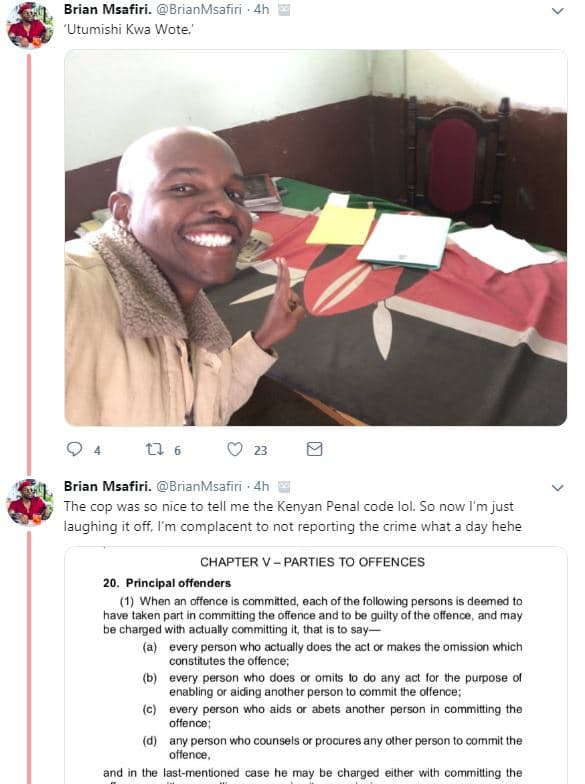Screen dimensions: 585x784
Task: Open the 4h timestamp of first tweet
Action: (x=262, y=9)
